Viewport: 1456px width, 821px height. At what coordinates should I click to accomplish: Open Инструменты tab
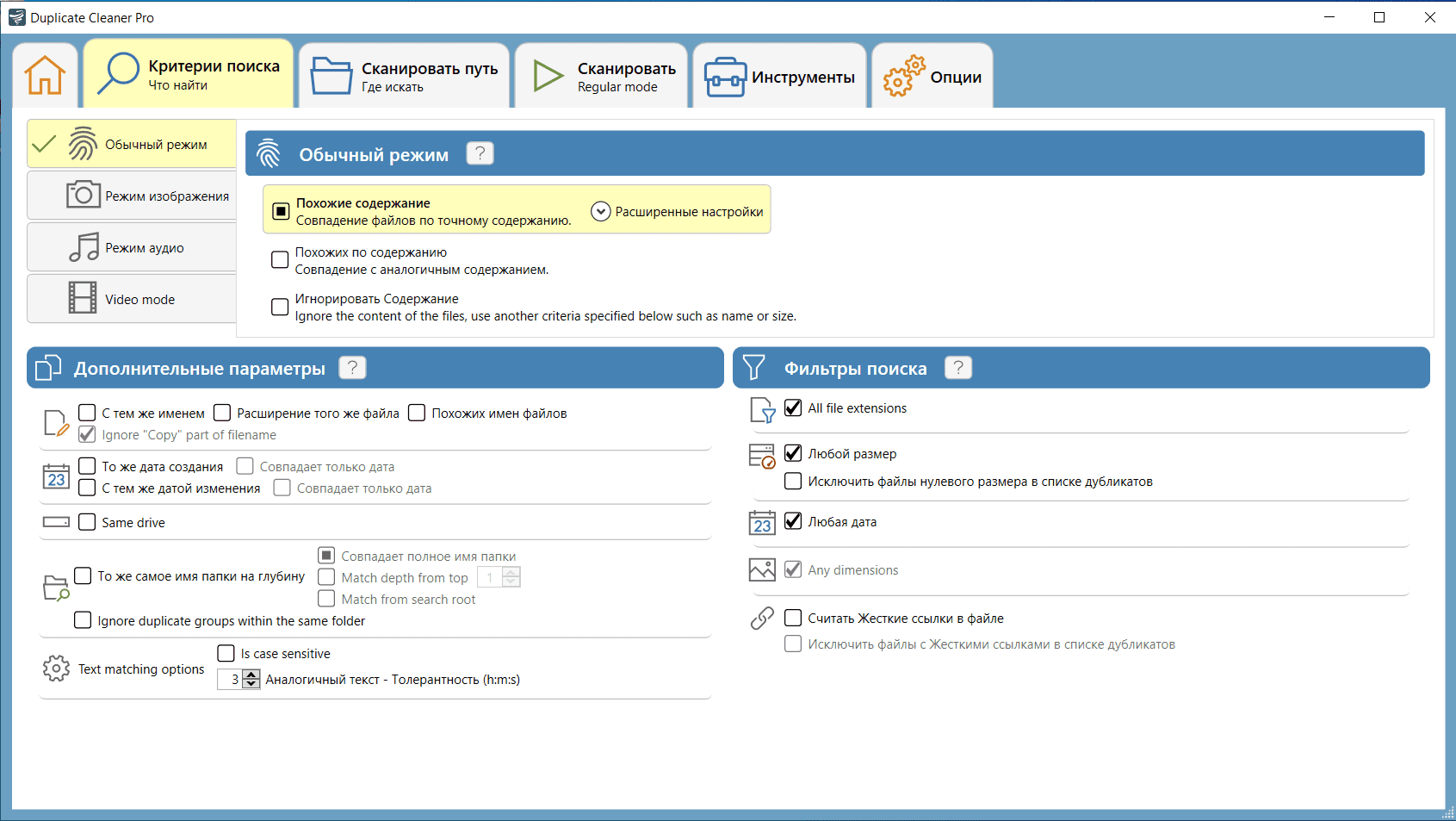tap(779, 76)
